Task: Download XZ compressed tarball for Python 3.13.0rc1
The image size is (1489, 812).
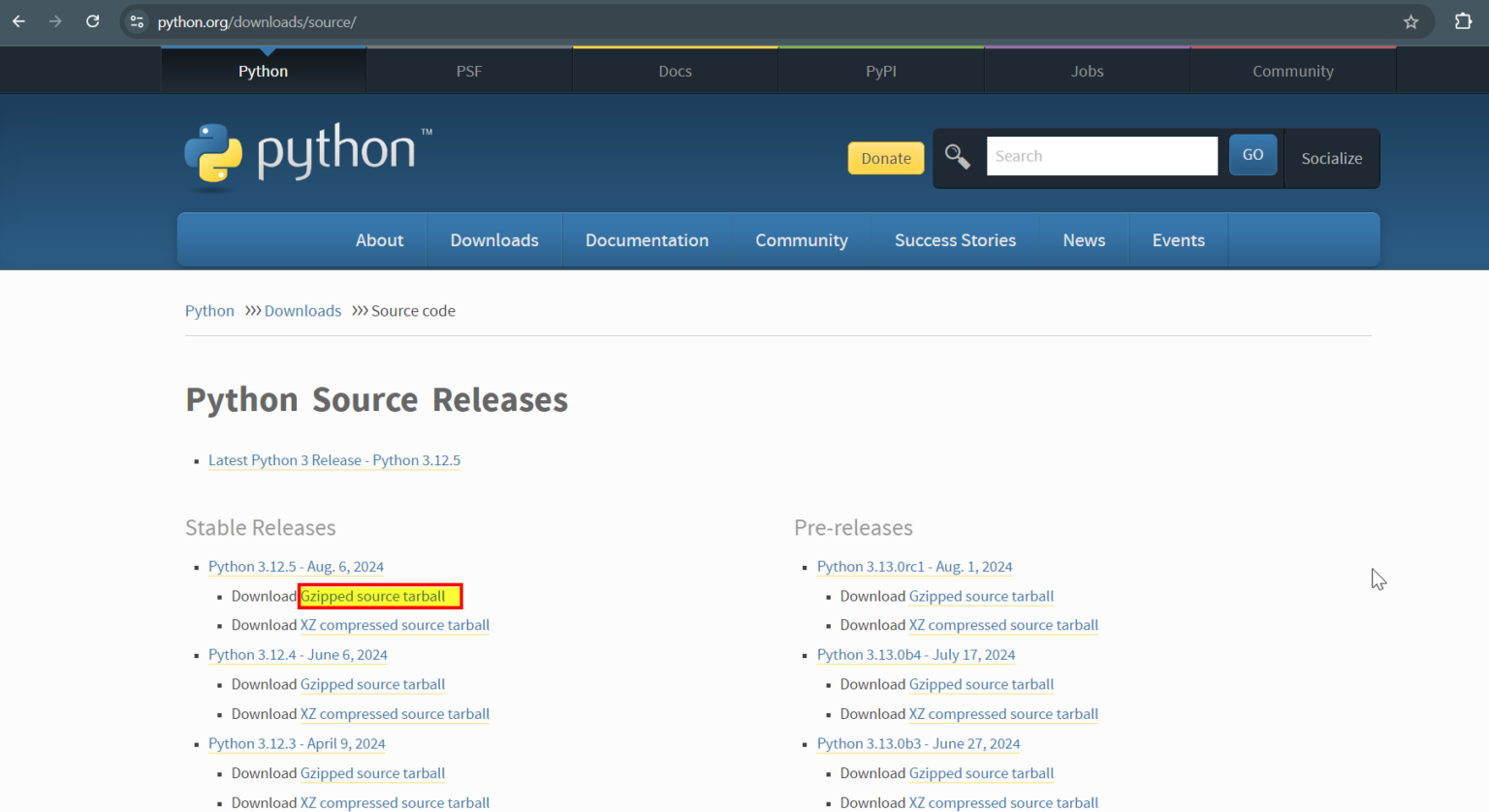Action: [x=1003, y=625]
